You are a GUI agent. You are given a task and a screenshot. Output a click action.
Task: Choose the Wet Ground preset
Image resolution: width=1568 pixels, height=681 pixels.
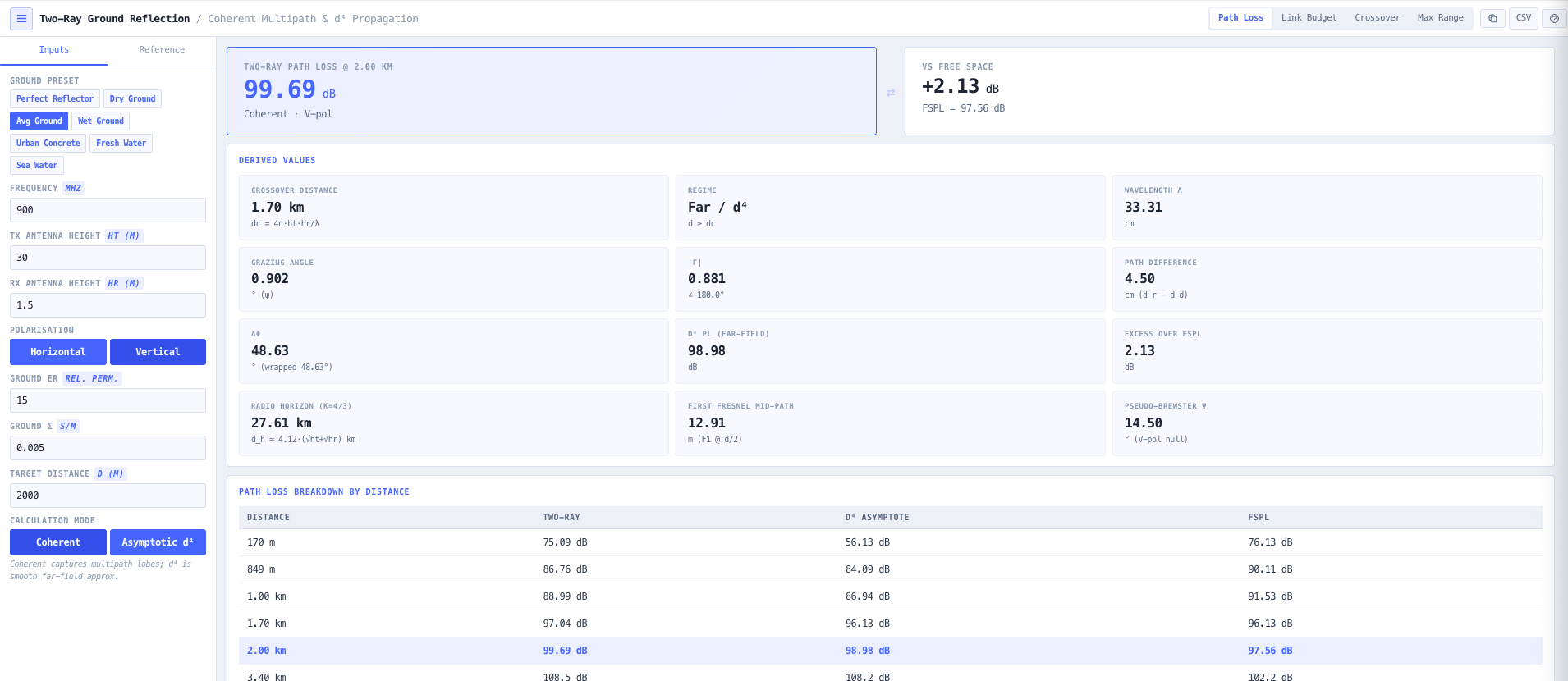(x=100, y=121)
